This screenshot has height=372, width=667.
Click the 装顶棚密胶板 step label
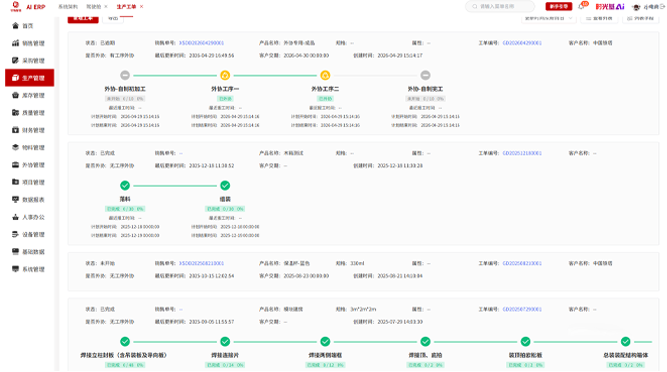525,355
